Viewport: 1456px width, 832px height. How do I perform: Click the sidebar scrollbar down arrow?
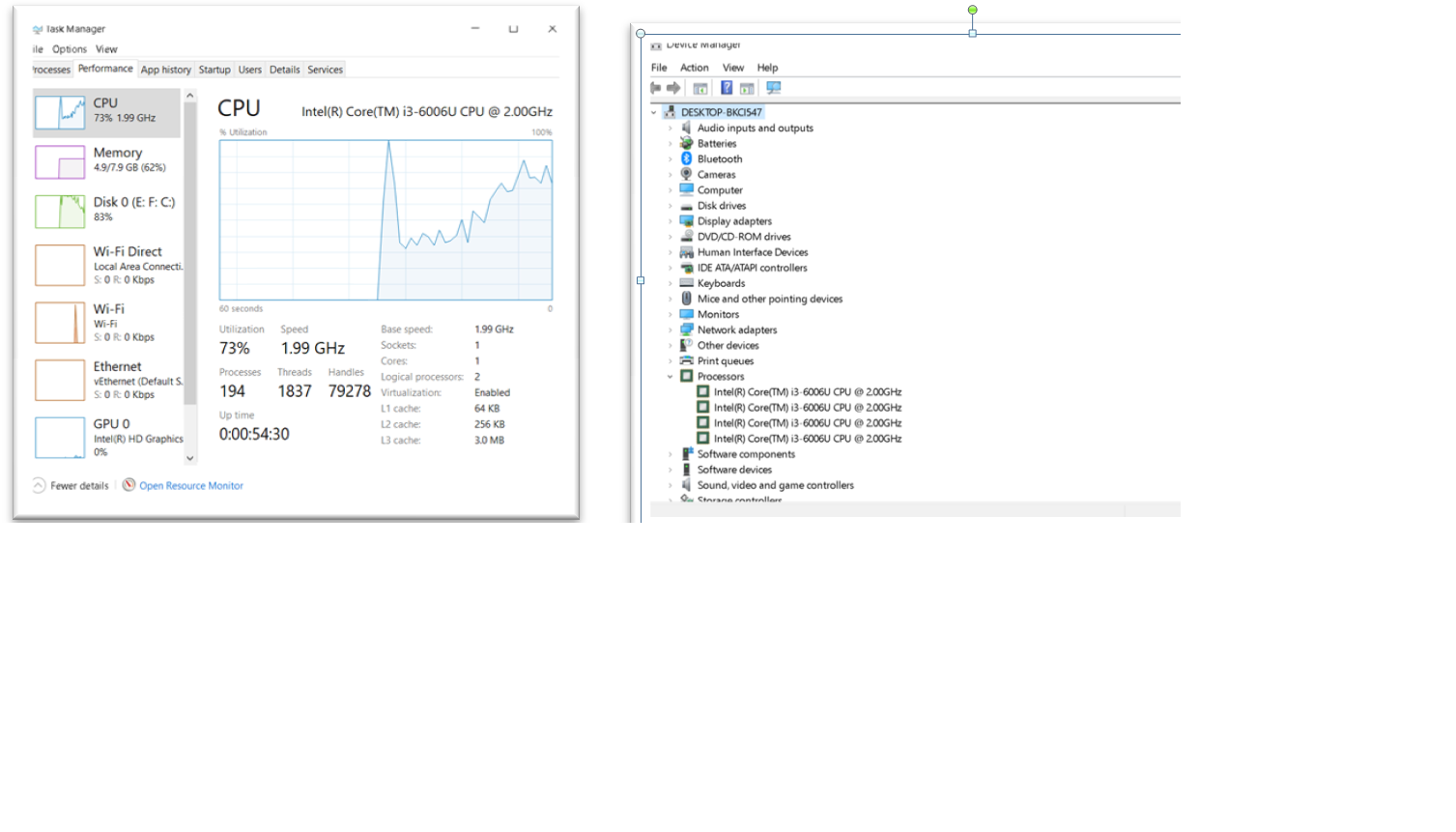click(190, 458)
